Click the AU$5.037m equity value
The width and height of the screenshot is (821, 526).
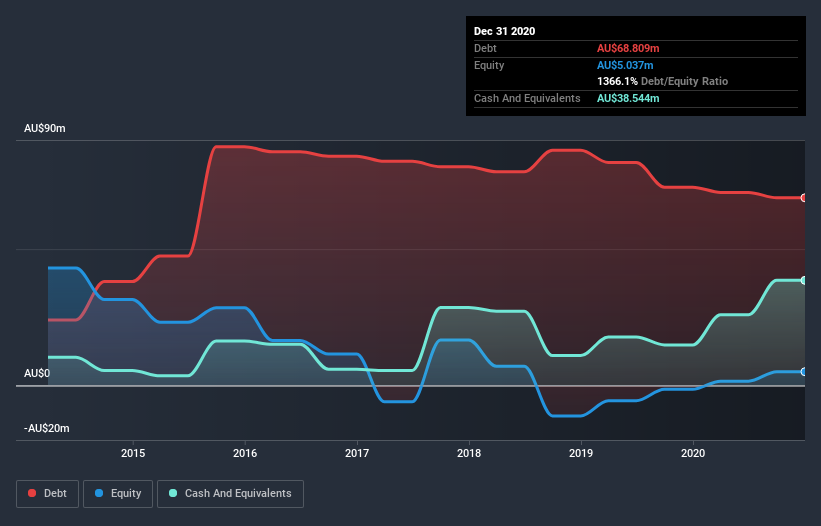click(x=625, y=65)
